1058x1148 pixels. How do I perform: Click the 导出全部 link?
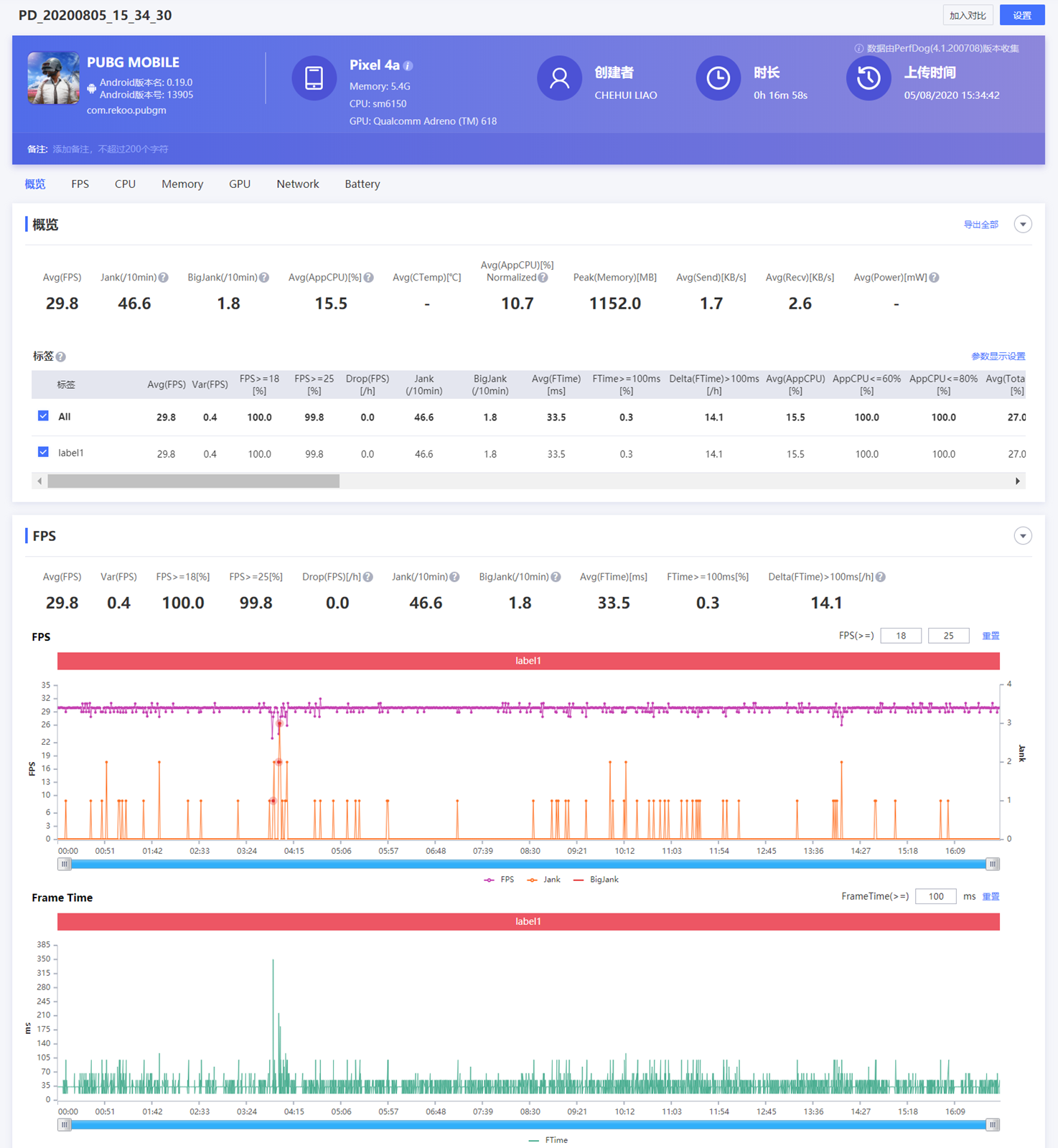[x=980, y=225]
